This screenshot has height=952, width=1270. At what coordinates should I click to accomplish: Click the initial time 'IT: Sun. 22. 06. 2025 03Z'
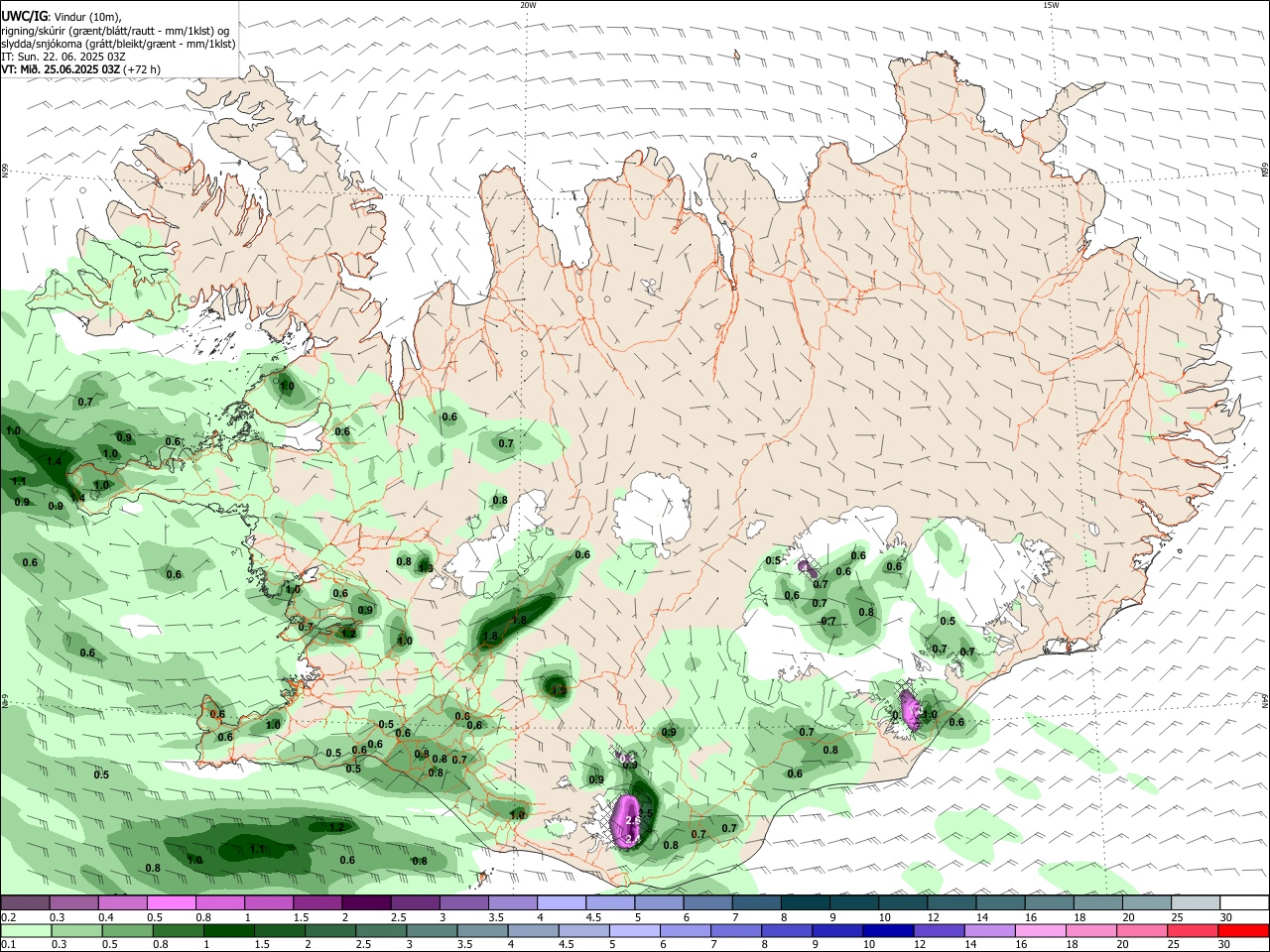click(63, 57)
